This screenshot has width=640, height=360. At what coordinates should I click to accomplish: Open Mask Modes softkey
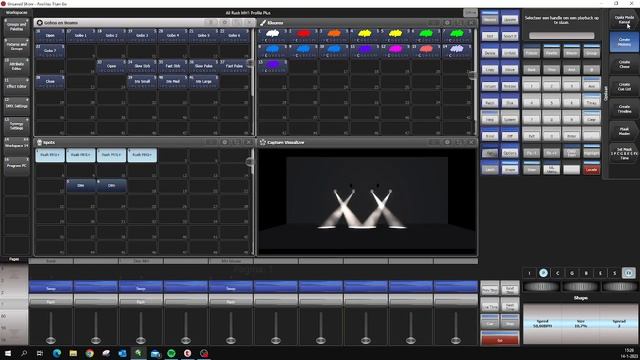pos(624,131)
